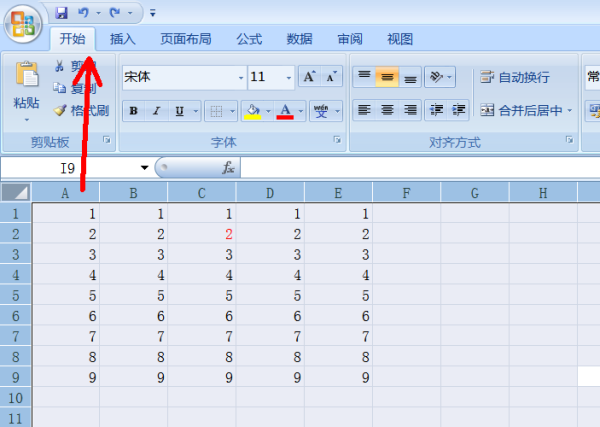Click the Select All corner of the grid
This screenshot has height=427, width=600.
[x=15, y=192]
